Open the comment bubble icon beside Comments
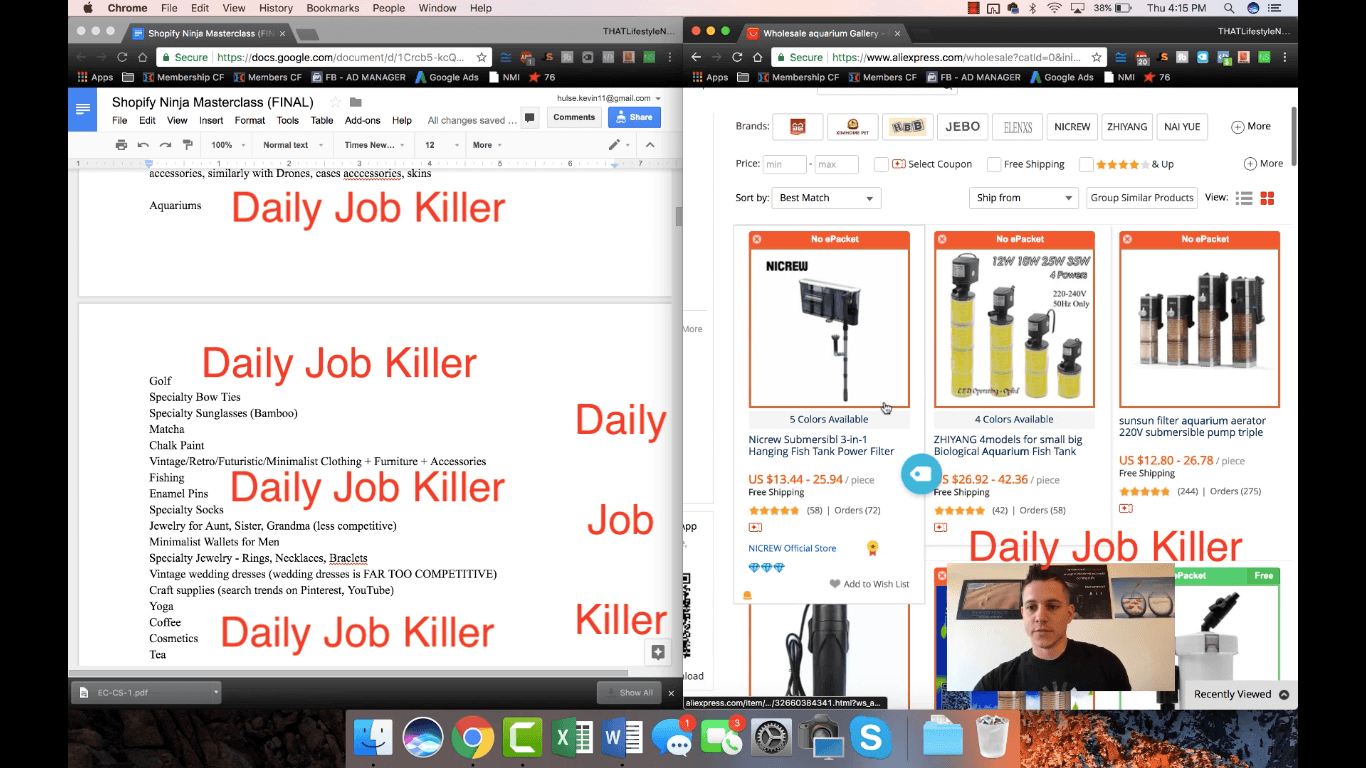The height and width of the screenshot is (768, 1366). (530, 117)
